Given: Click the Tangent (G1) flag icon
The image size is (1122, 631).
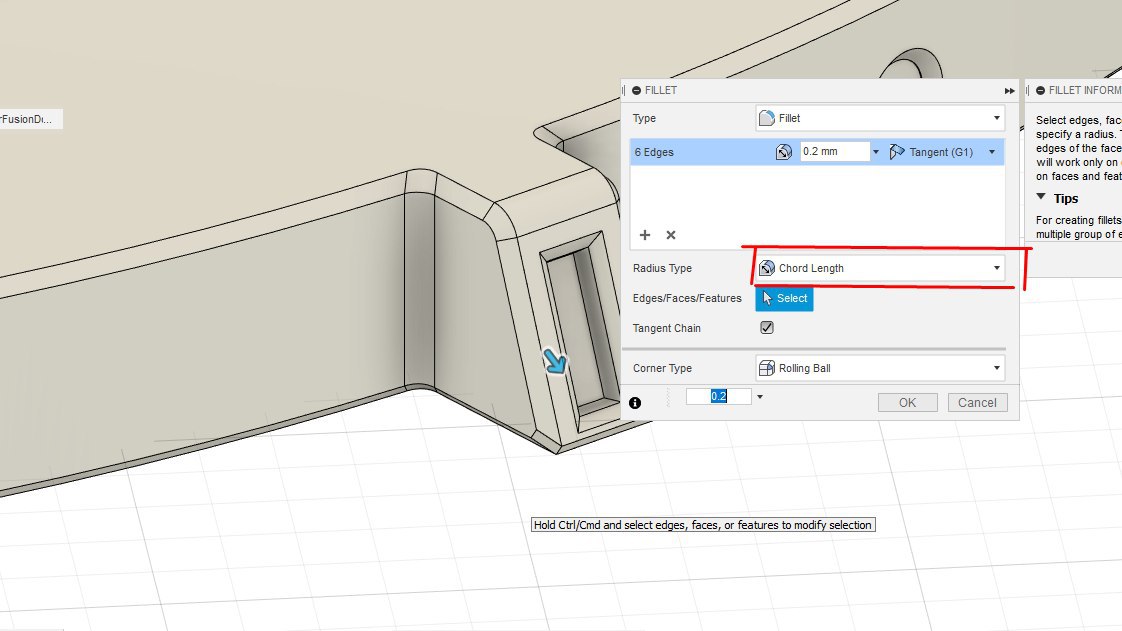Looking at the screenshot, I should (897, 152).
